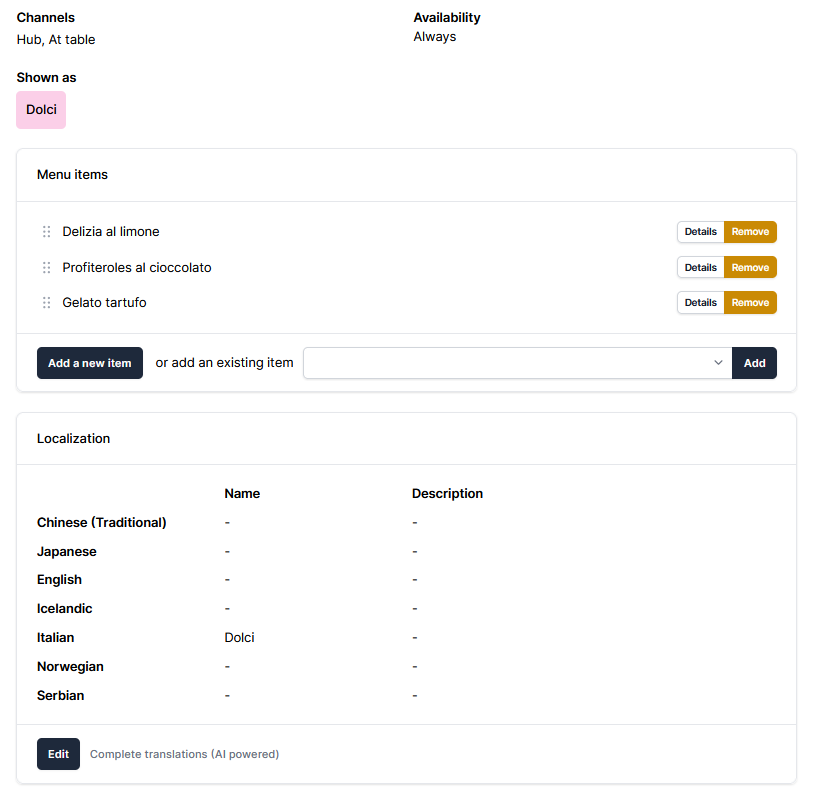The height and width of the screenshot is (803, 823).
Task: Click Complete translations (AI powered) link
Action: point(184,754)
